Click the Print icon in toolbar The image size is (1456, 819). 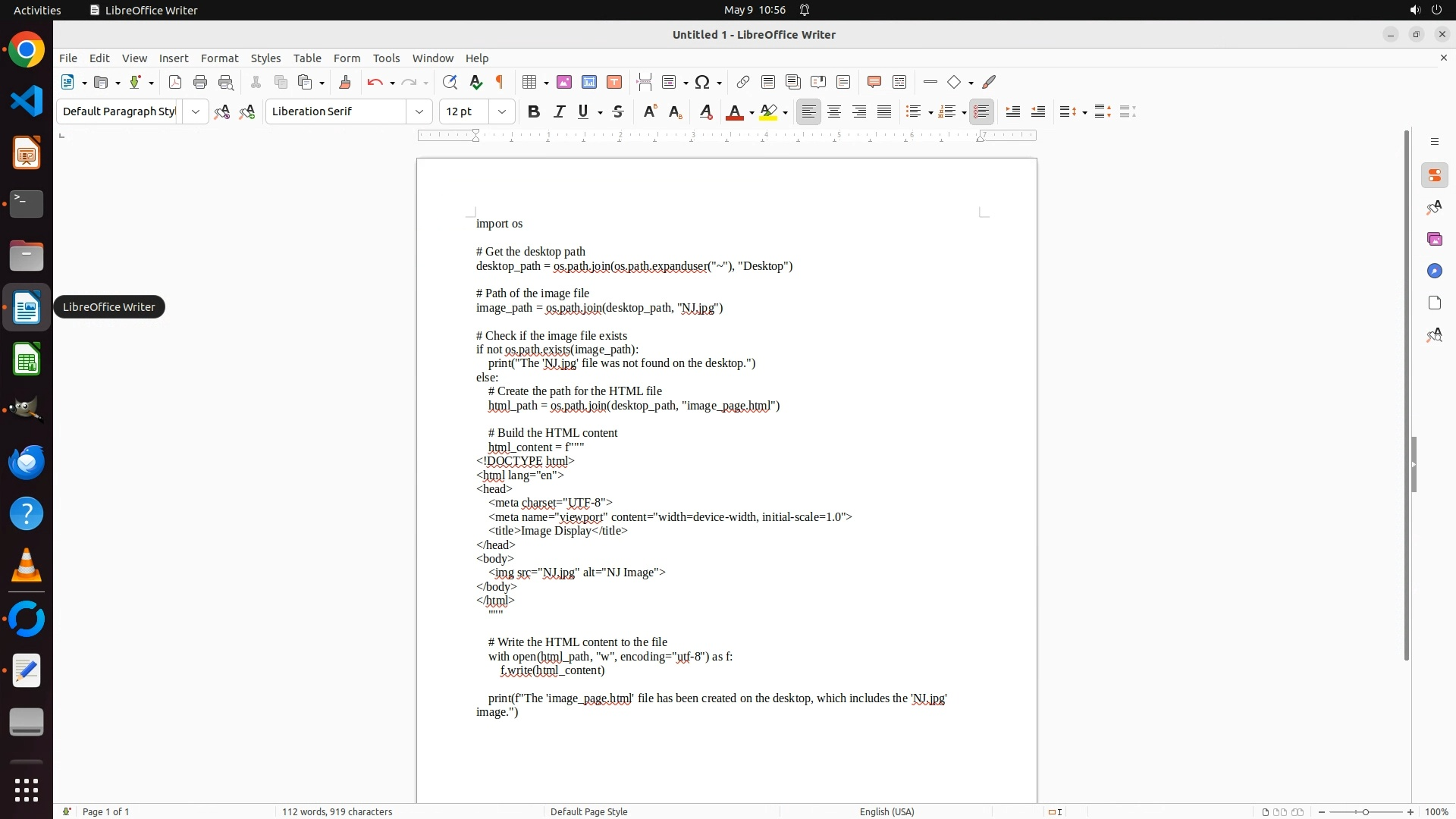point(200,83)
